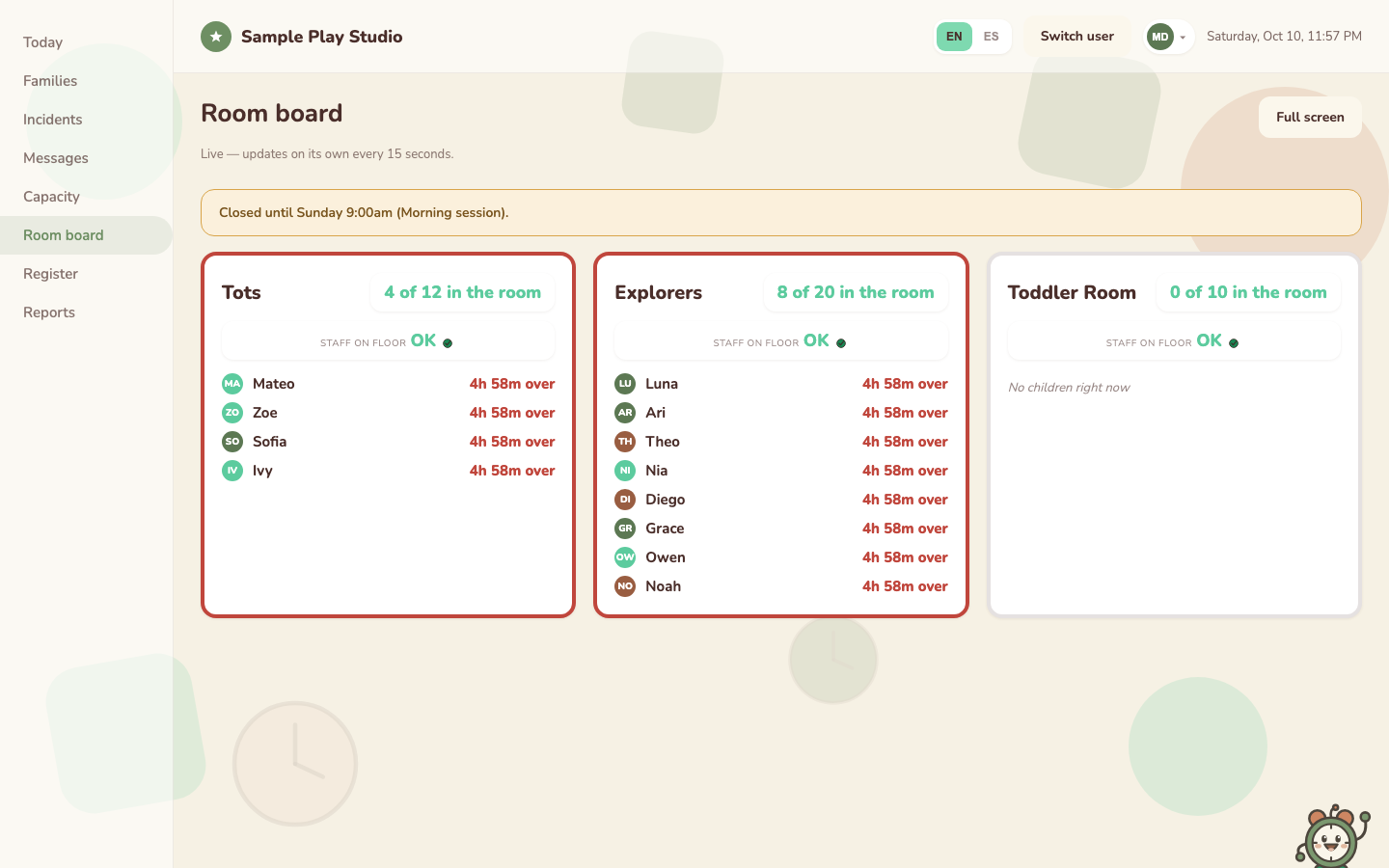Click Ivy's IV avatar badge
This screenshot has width=1389, height=868.
232,471
